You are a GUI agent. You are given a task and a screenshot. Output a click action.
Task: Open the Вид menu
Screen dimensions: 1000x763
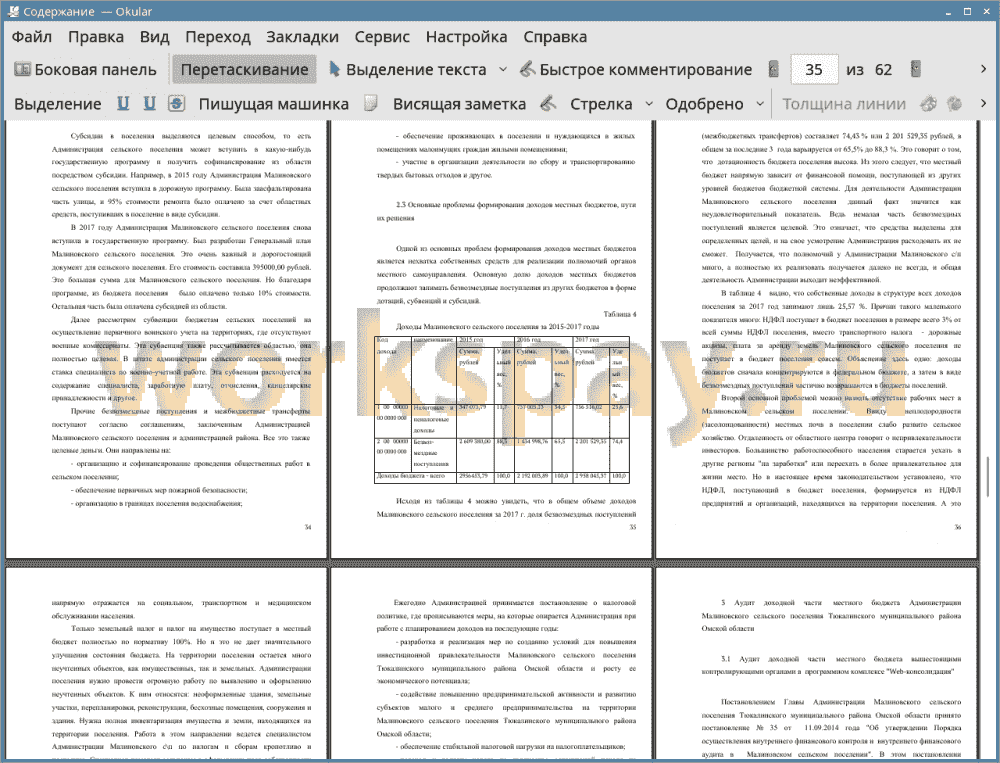point(154,37)
